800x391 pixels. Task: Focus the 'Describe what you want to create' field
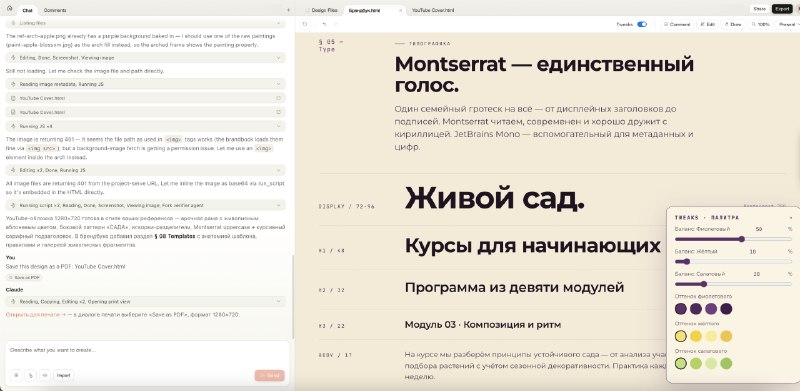[x=147, y=350]
